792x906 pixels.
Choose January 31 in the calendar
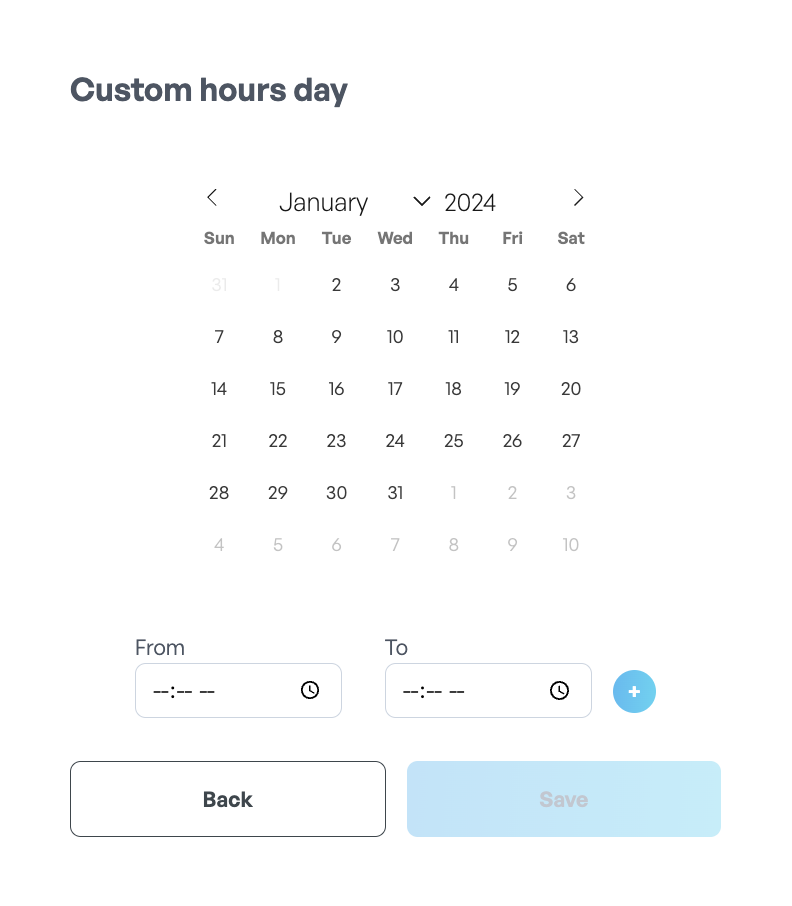coord(395,493)
